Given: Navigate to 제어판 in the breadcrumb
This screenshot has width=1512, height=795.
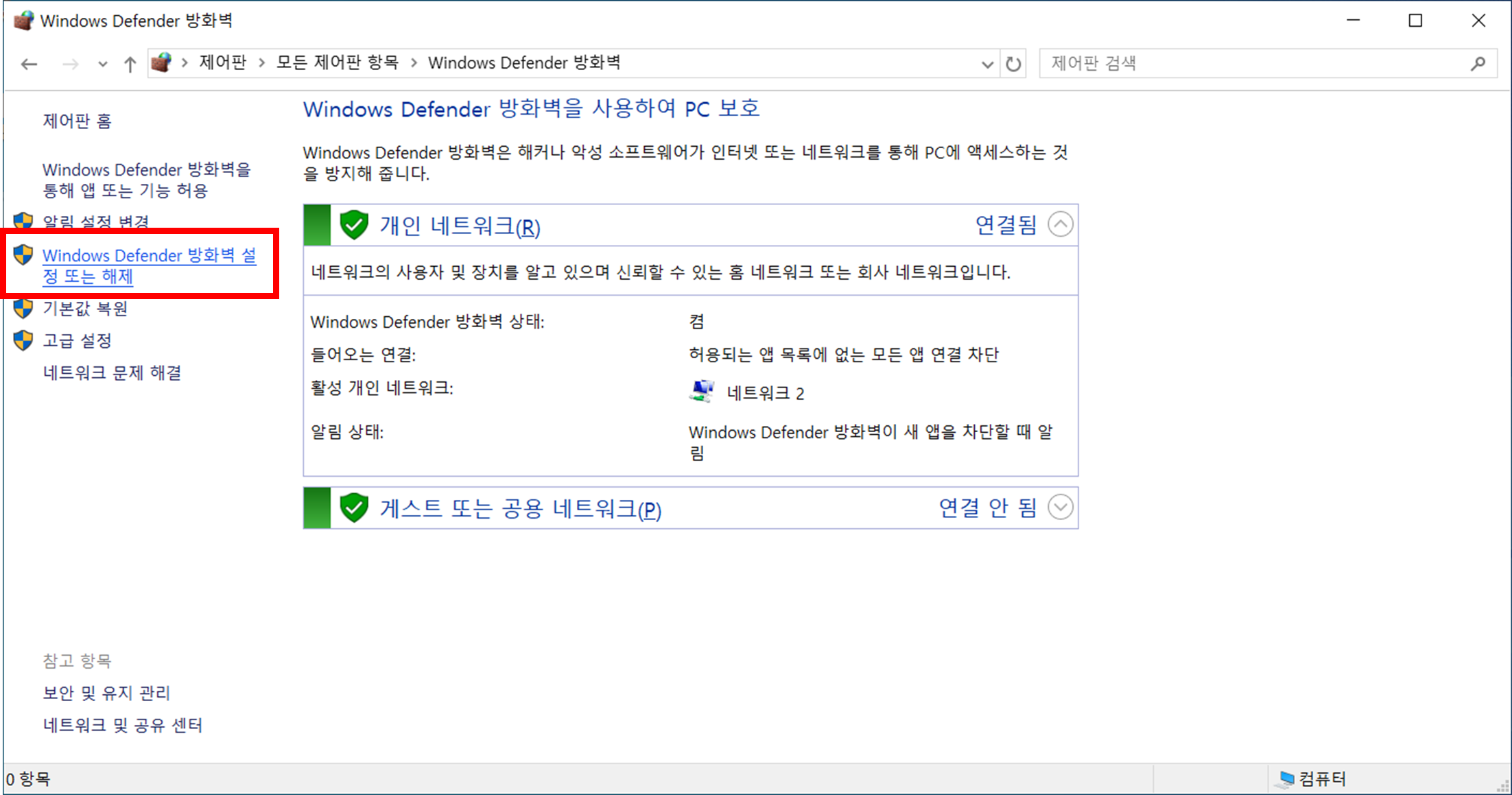Looking at the screenshot, I should pos(222,62).
